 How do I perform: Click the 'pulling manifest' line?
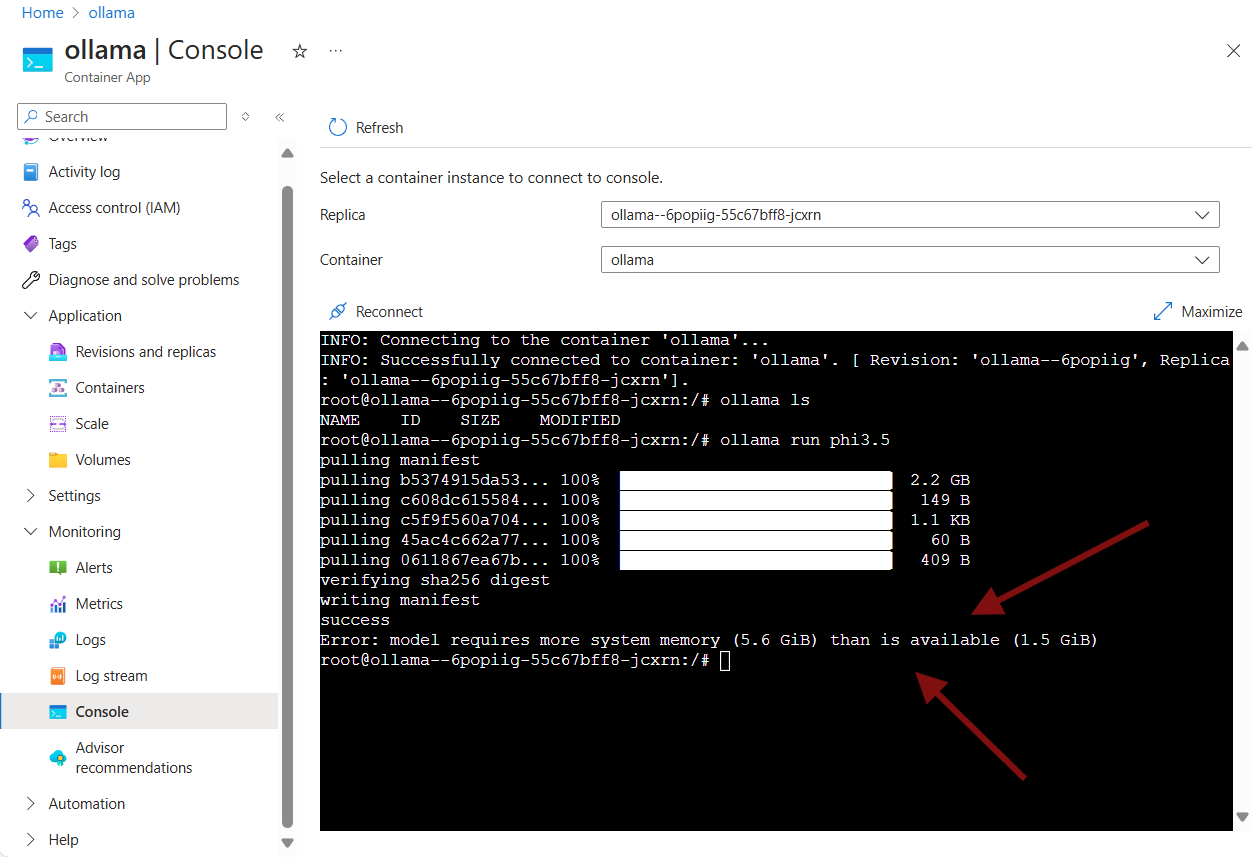coord(400,460)
